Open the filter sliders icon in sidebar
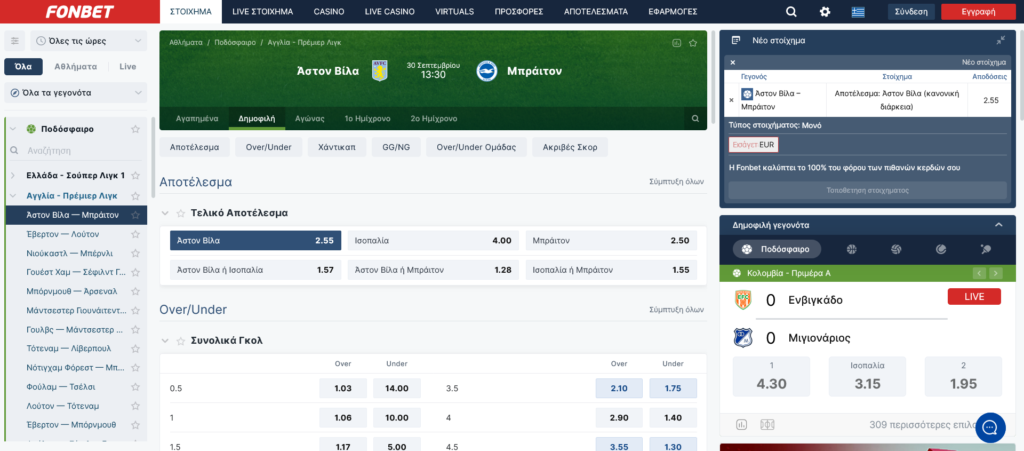 (14, 40)
